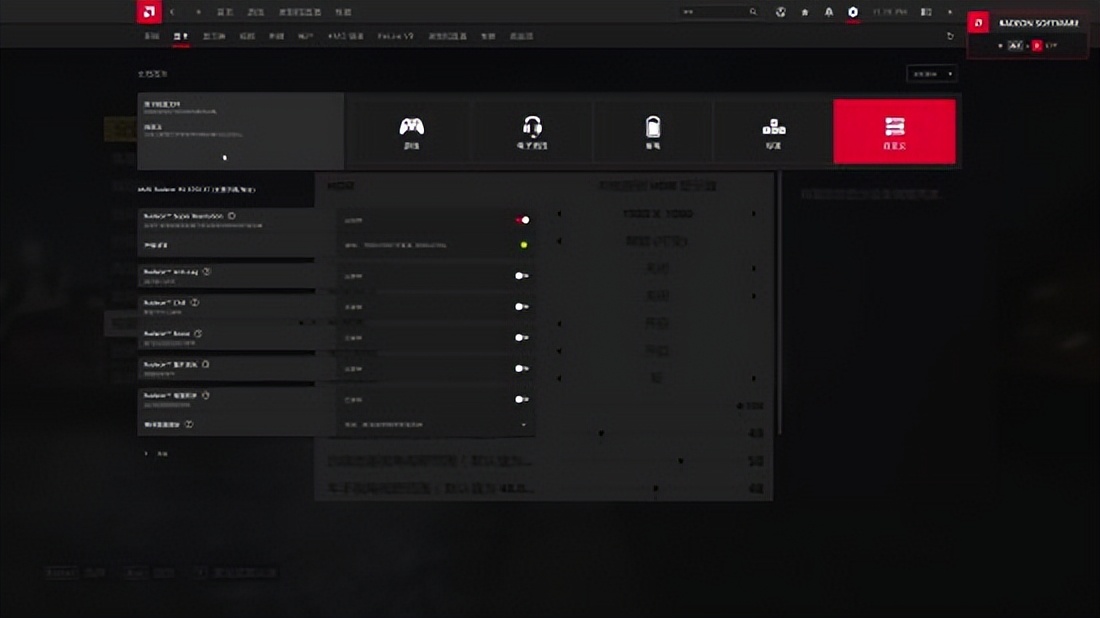1100x618 pixels.
Task: Previous resolution arrow beside 1920 X 1080
Action: [559, 213]
